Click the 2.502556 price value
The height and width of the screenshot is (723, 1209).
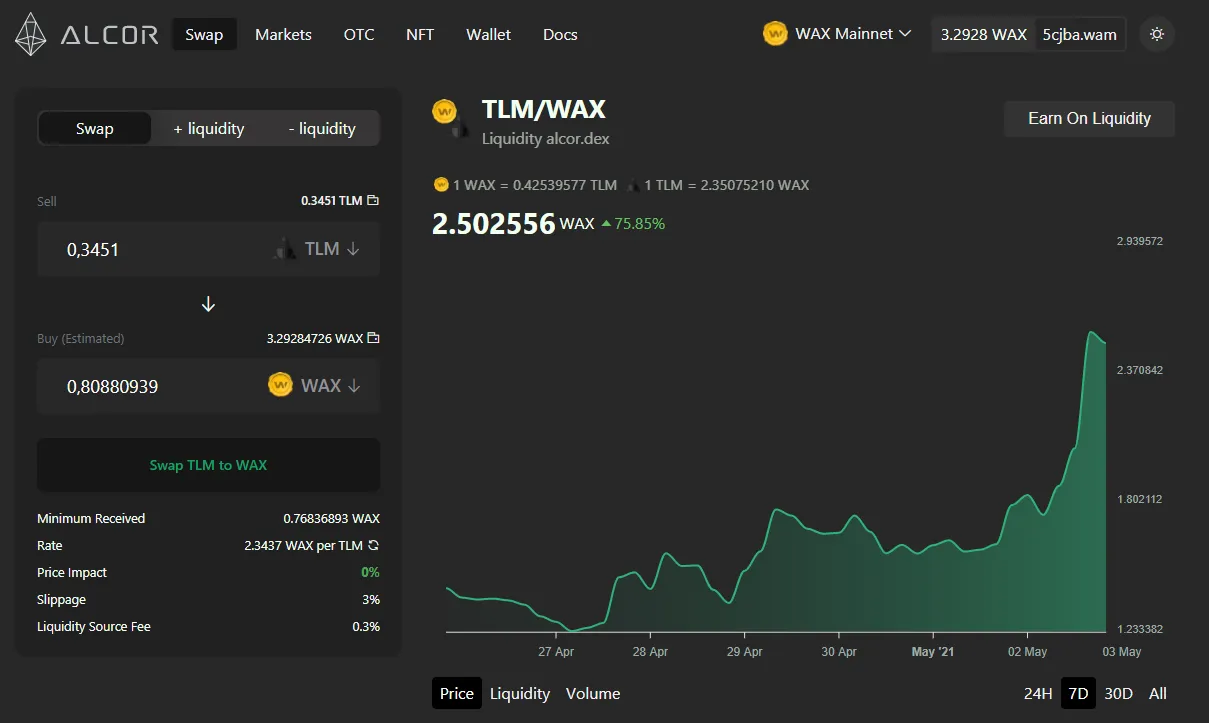coord(493,223)
